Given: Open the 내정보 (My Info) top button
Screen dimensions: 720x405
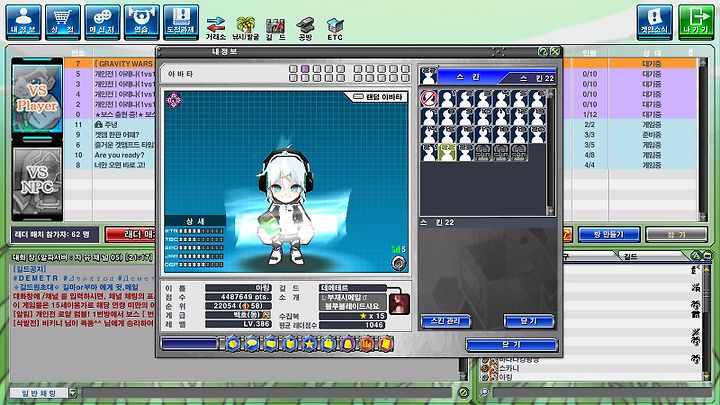Looking at the screenshot, I should [x=23, y=22].
